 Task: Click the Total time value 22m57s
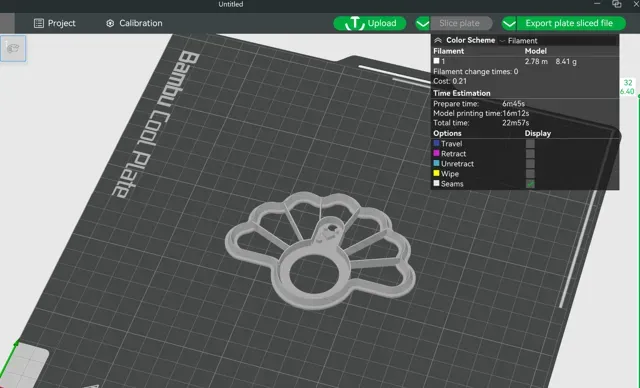516,123
